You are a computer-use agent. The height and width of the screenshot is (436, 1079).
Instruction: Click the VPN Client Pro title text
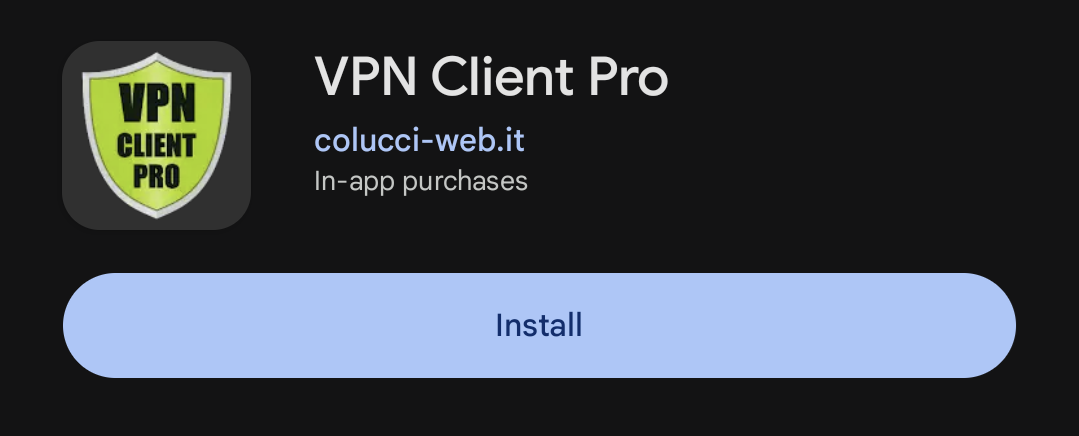491,76
